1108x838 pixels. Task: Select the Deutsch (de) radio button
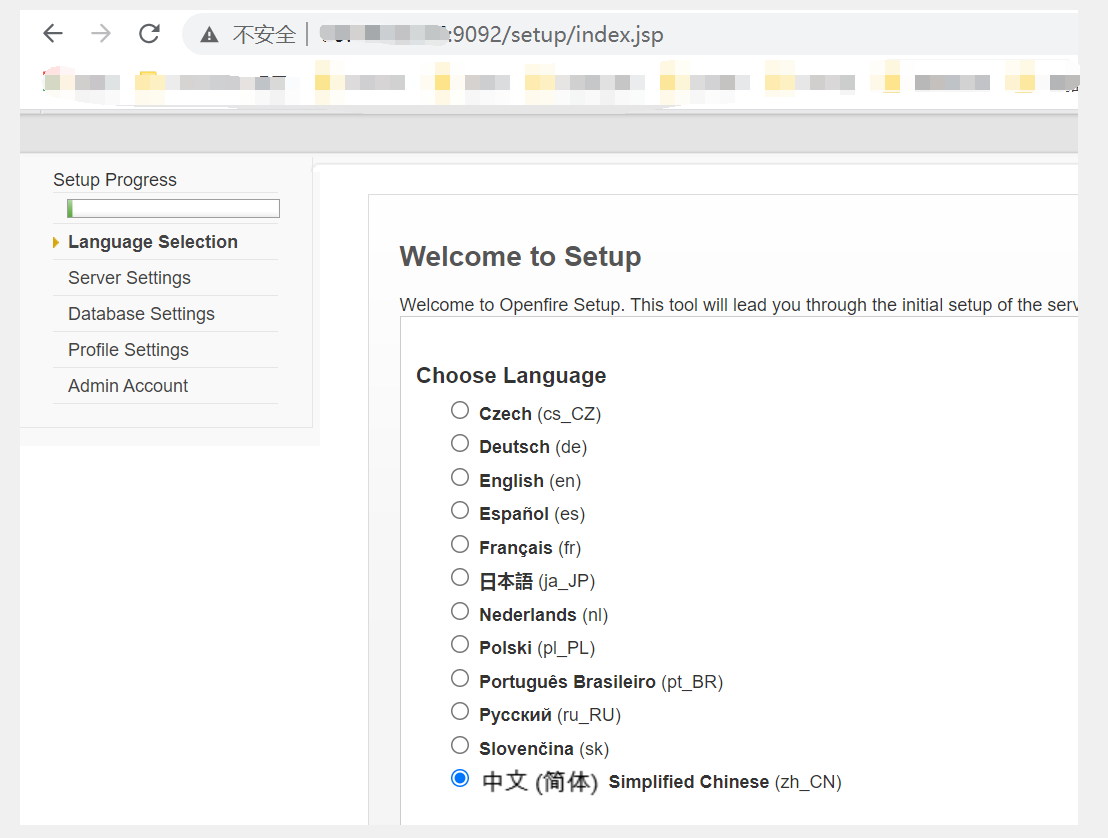(x=460, y=444)
